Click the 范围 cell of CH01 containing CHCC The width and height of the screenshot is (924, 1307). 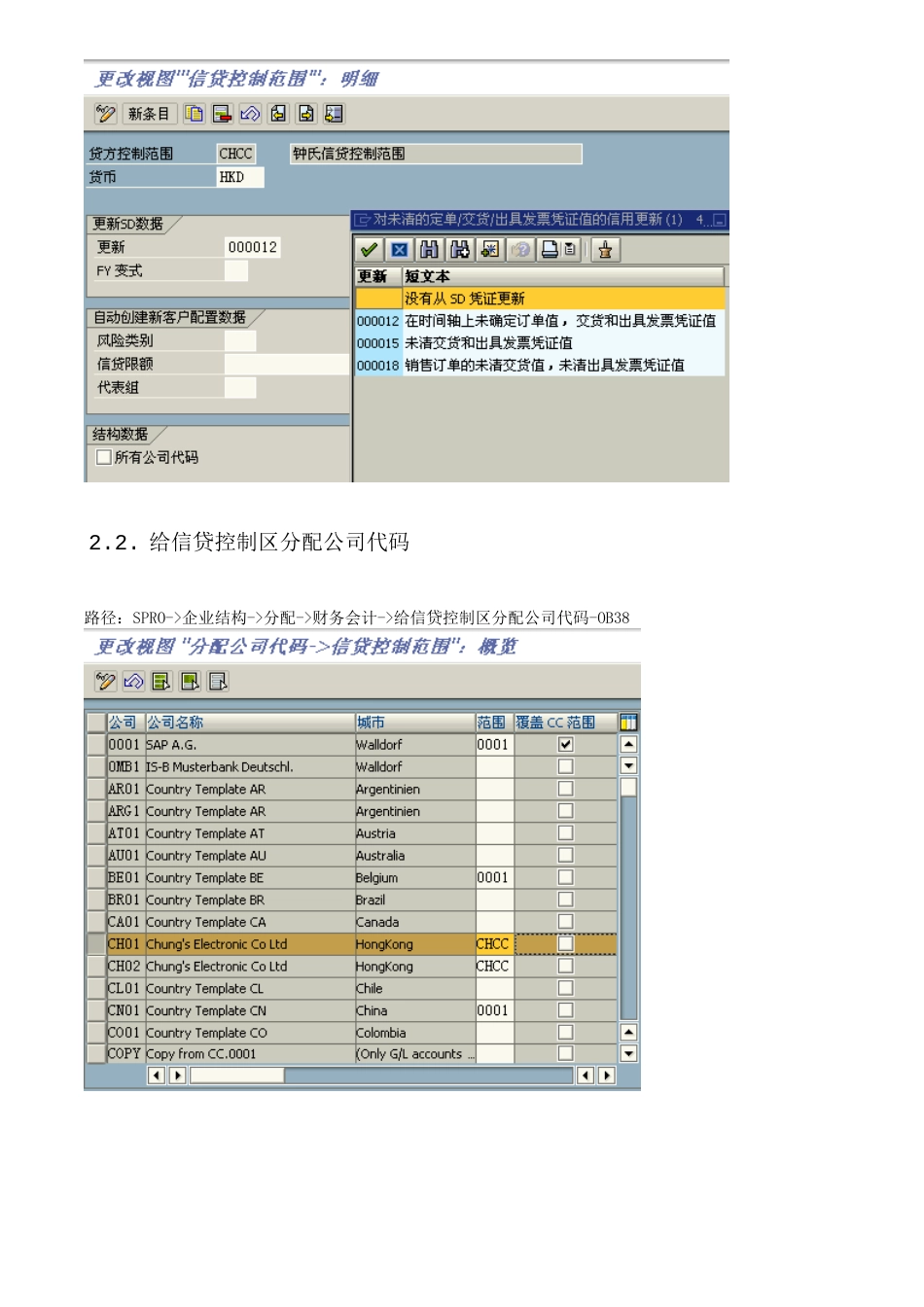tap(494, 944)
